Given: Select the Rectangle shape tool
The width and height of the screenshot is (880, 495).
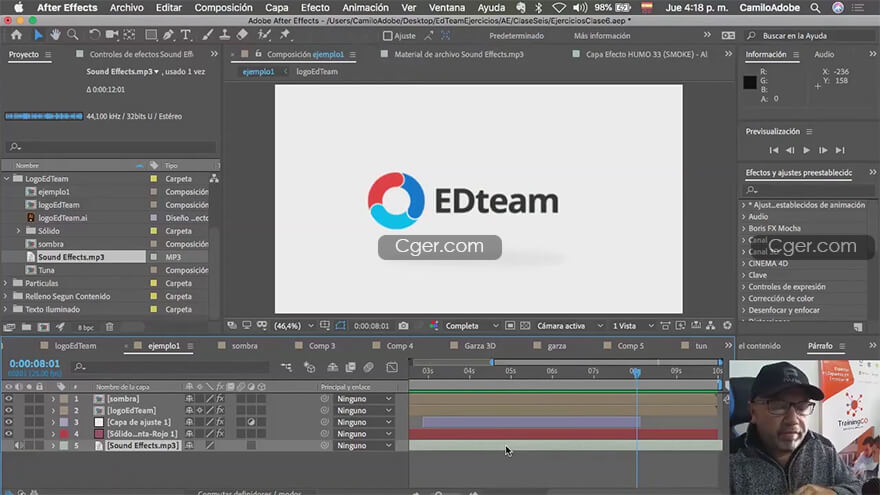Looking at the screenshot, I should pos(151,35).
